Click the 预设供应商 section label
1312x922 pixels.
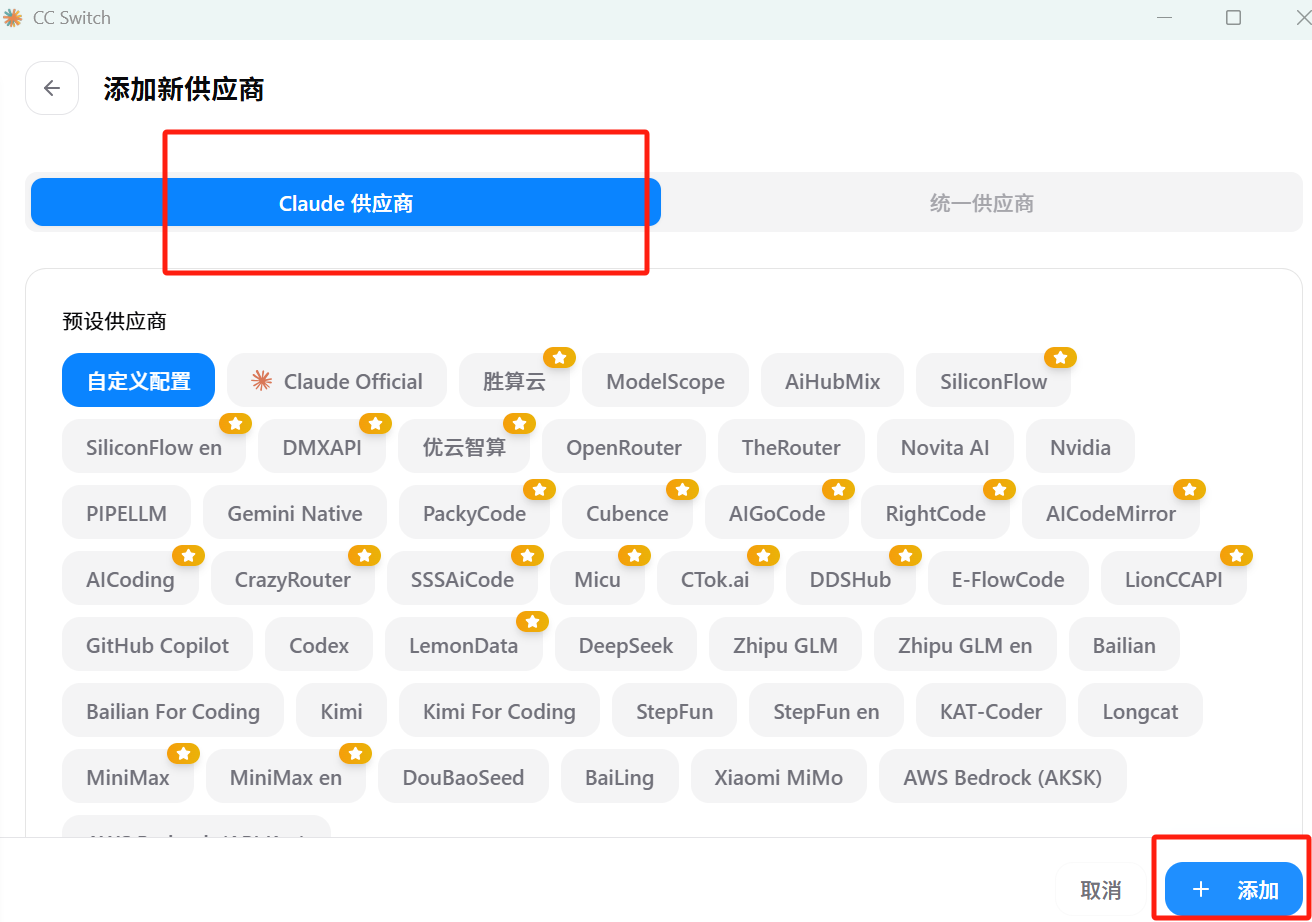(114, 321)
